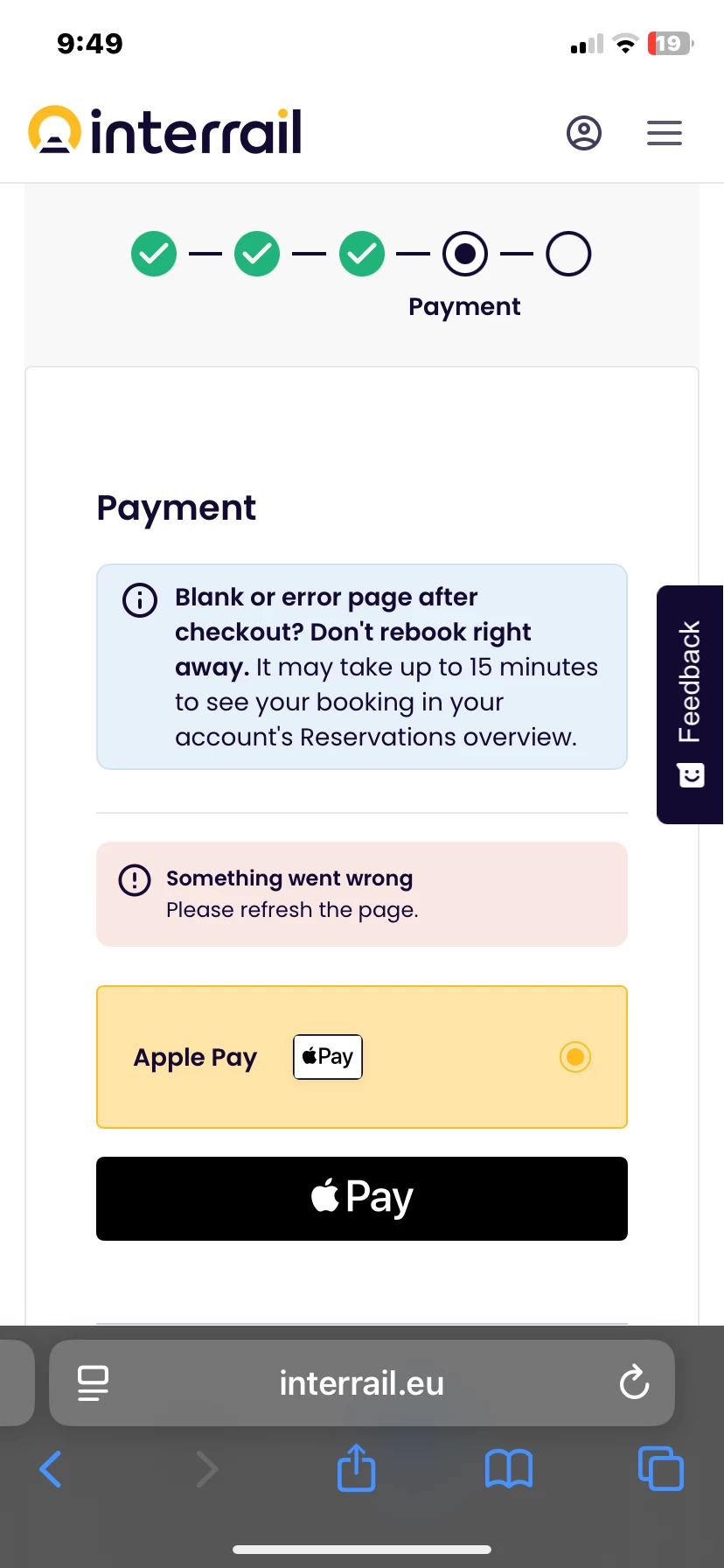Go back with the browser back arrow

coord(51,1469)
